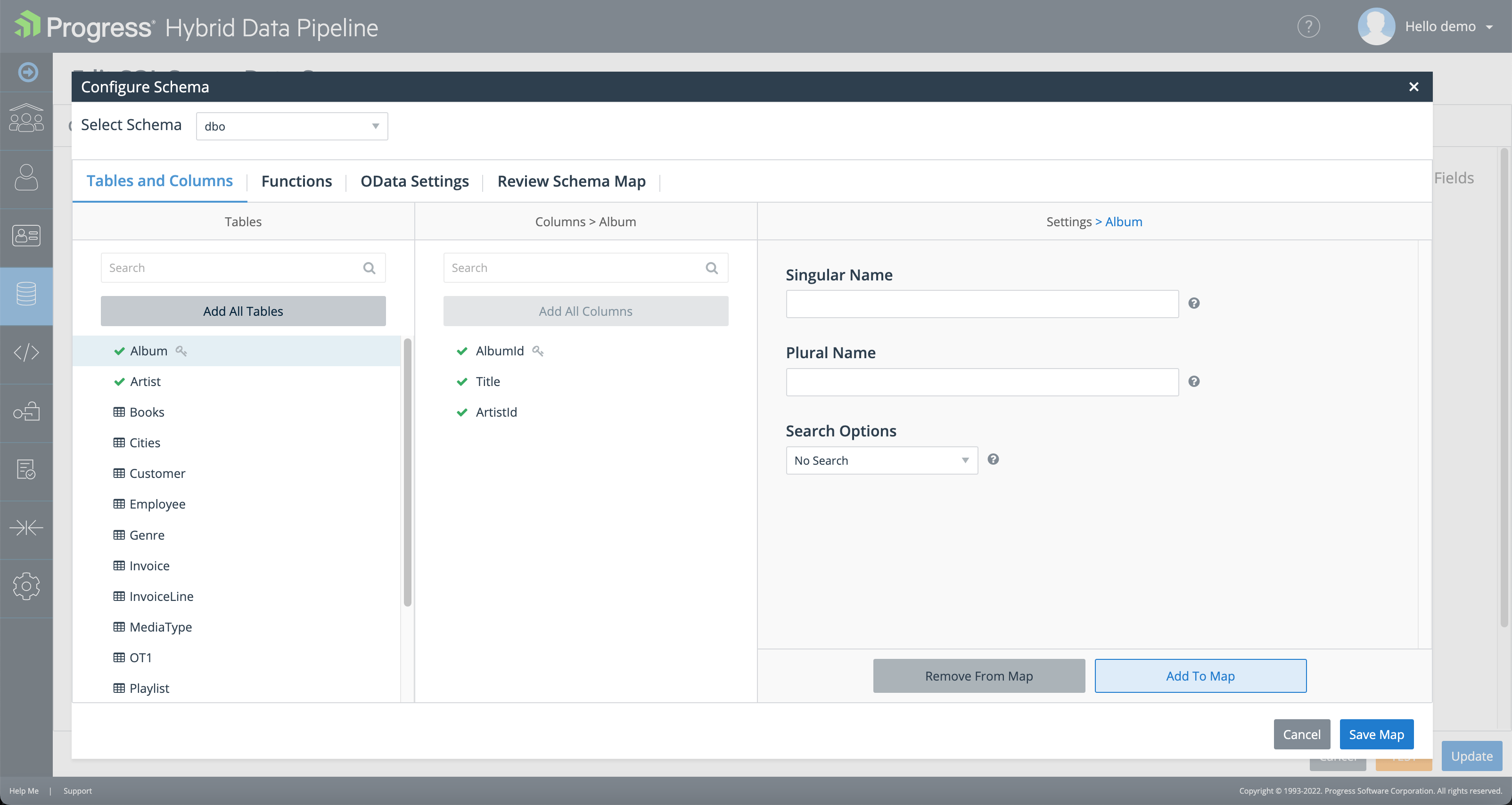Click the magnifier icon in Tables search

click(x=369, y=268)
